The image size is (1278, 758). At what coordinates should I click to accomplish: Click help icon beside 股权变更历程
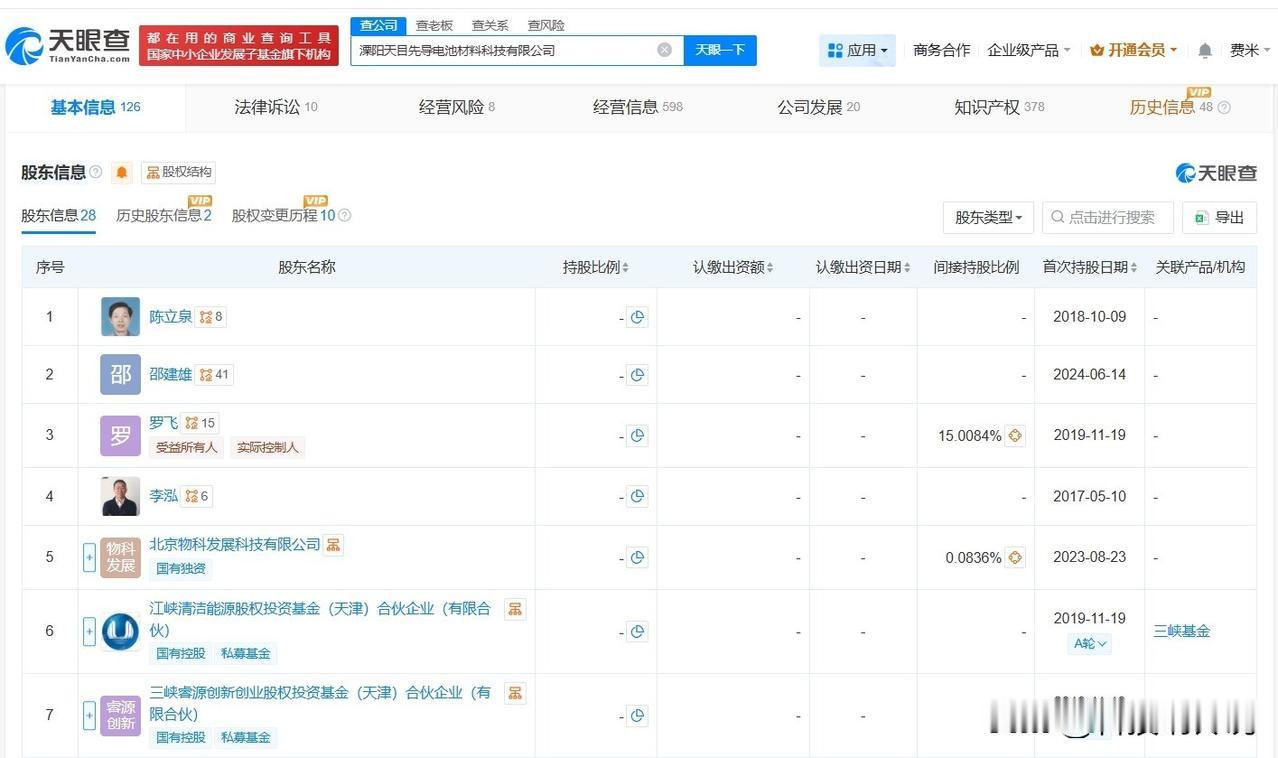(x=344, y=215)
